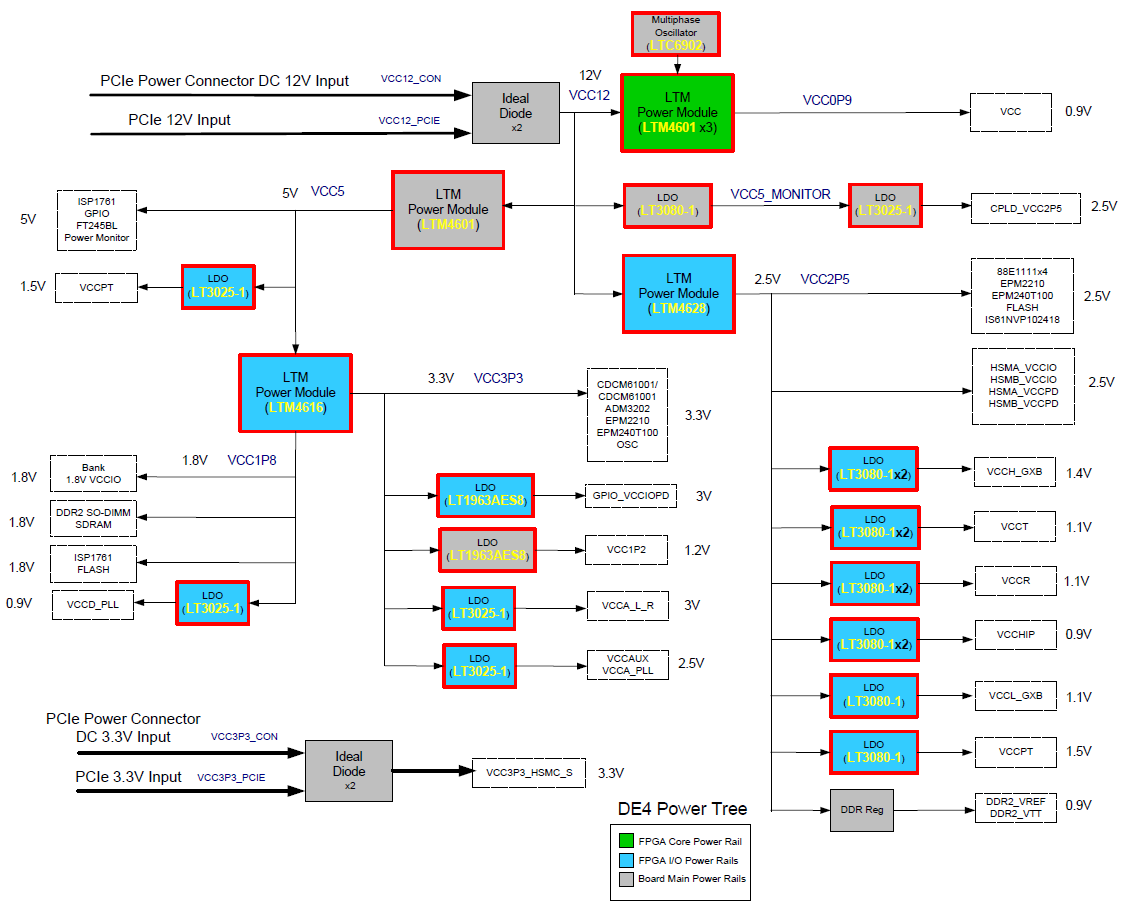
Task: Click the DDR2 SO-DIMM SDRAM box
Action: click(93, 518)
